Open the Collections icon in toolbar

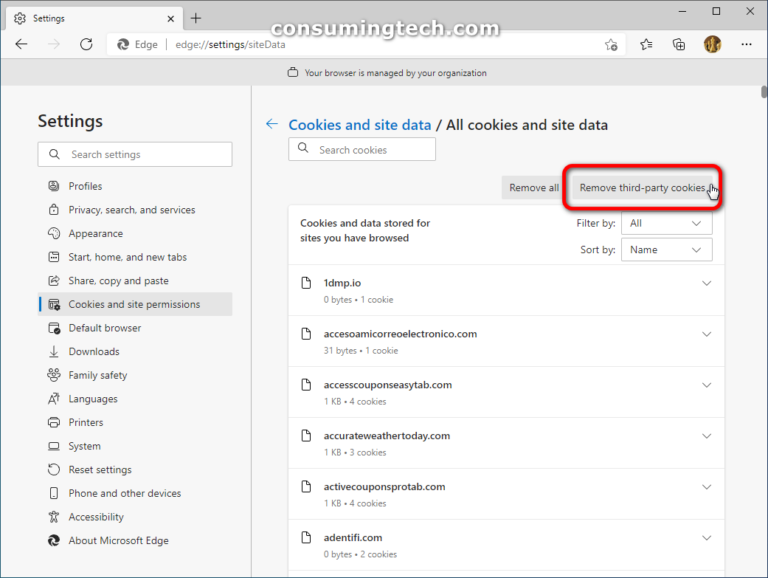click(679, 45)
